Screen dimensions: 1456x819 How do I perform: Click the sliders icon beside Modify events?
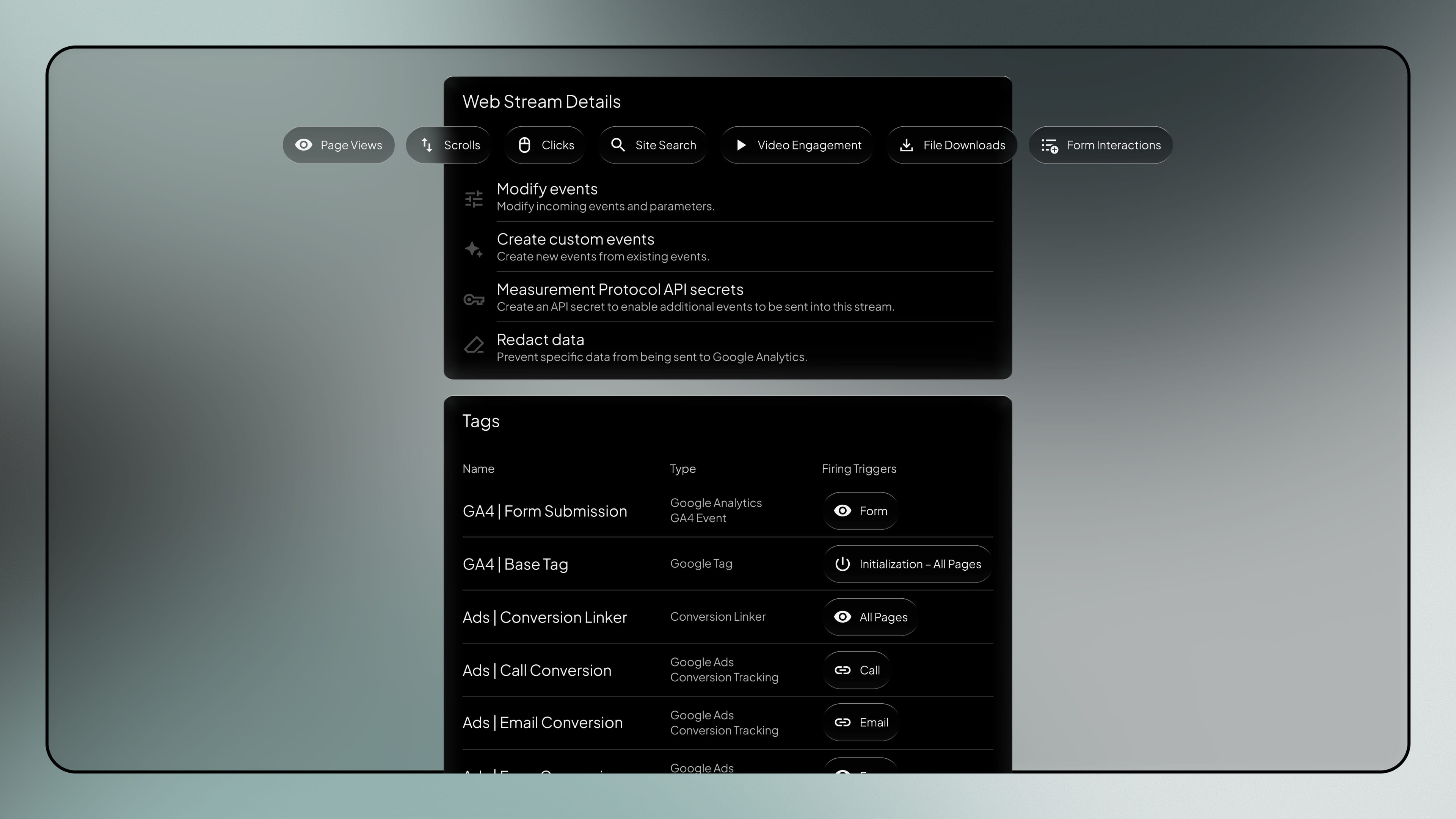(474, 198)
